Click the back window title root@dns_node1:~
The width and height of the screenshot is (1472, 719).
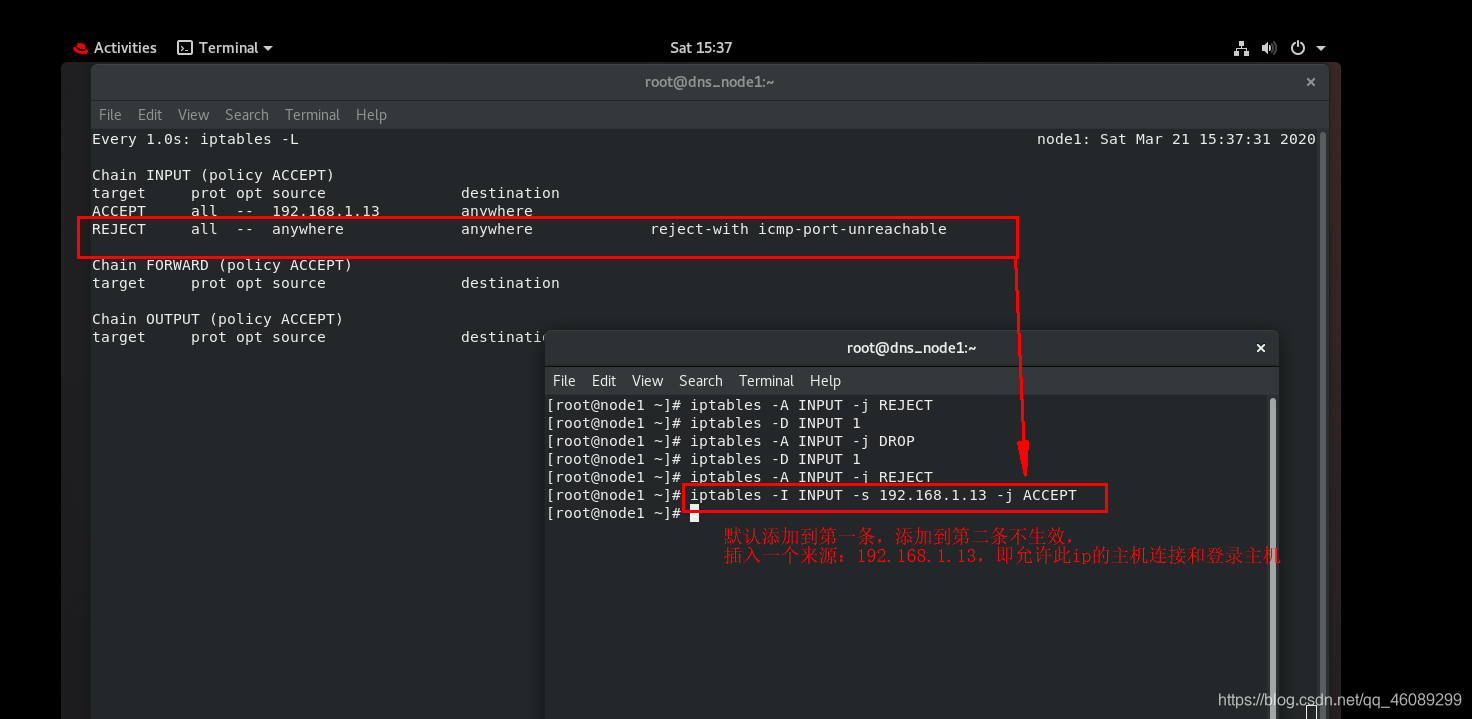tap(710, 82)
